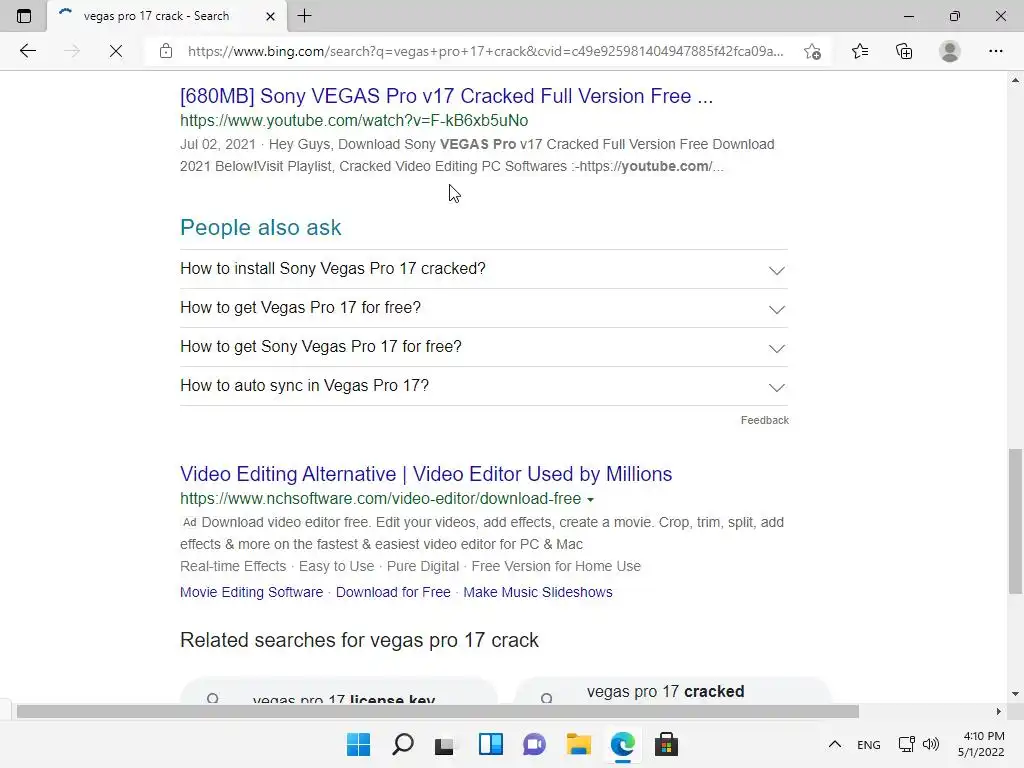The image size is (1024, 768).
Task: View site information lock icon
Action: tap(166, 51)
